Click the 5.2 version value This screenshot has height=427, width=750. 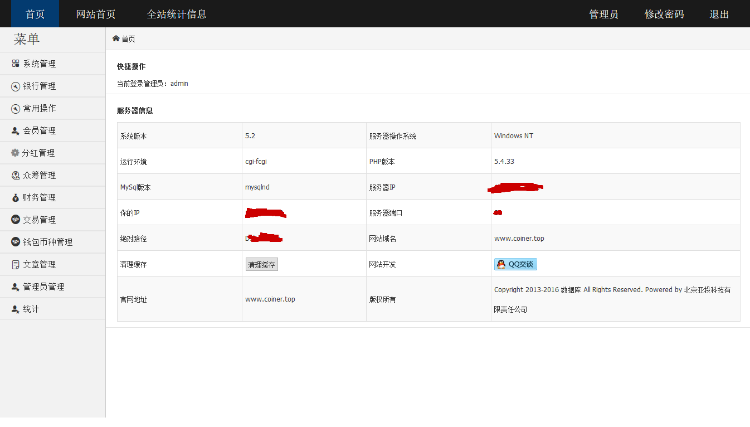pos(250,136)
